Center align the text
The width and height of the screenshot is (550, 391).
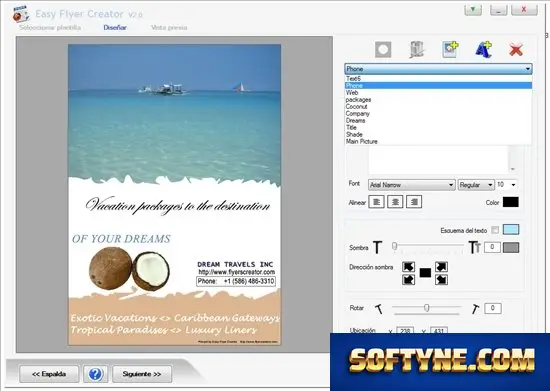click(x=395, y=202)
